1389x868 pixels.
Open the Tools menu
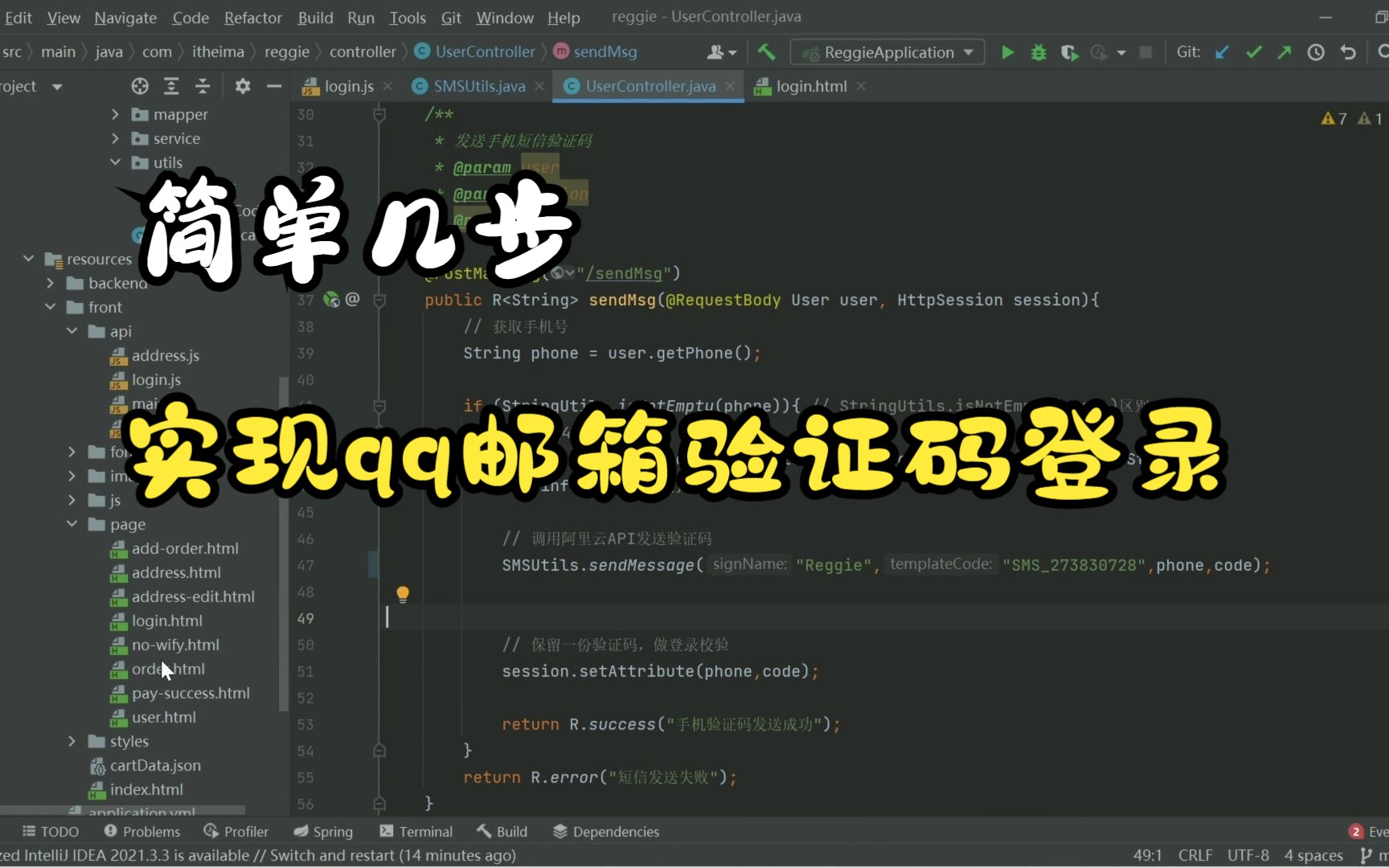click(x=408, y=17)
